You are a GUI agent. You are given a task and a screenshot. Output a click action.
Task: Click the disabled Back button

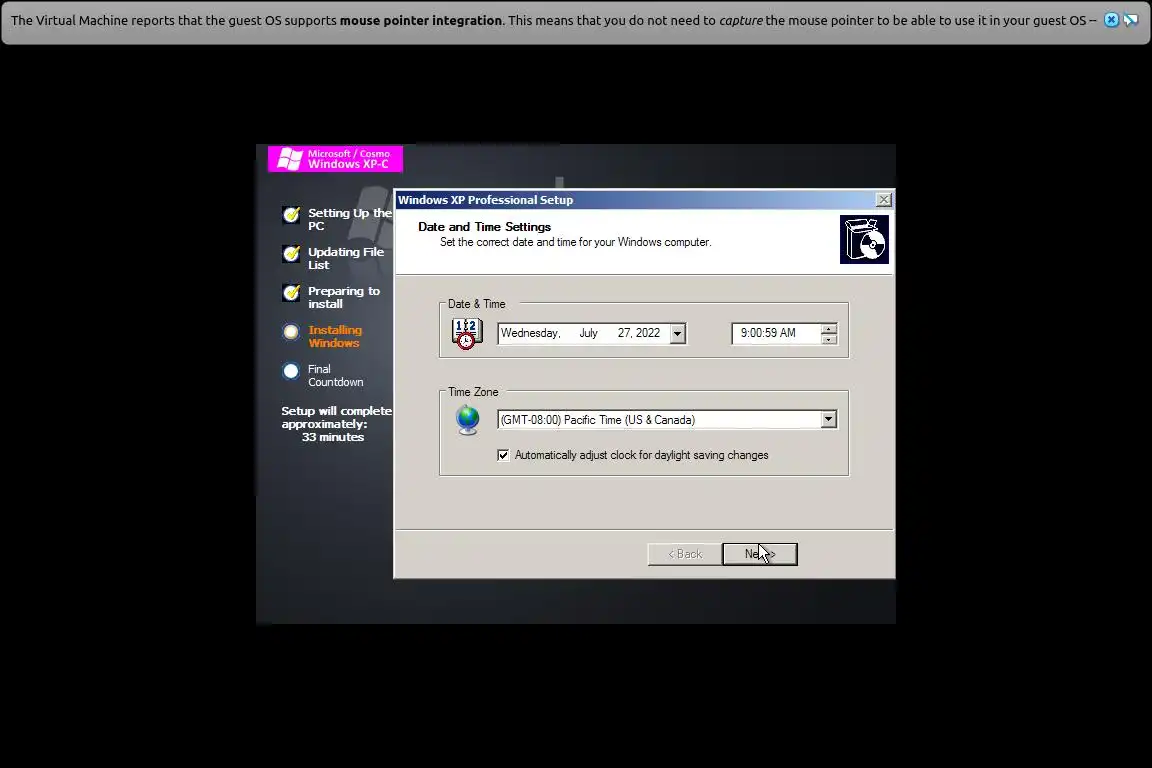[x=685, y=554]
